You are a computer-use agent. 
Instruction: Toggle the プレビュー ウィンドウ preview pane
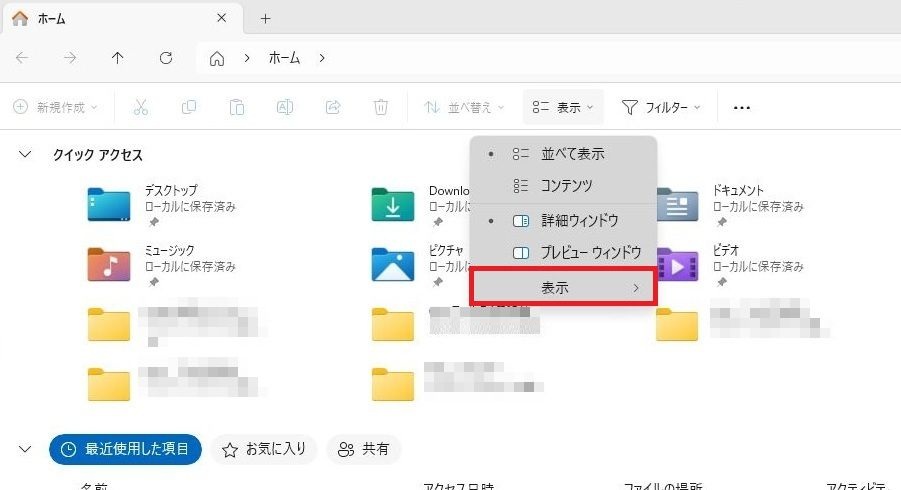[x=589, y=253]
